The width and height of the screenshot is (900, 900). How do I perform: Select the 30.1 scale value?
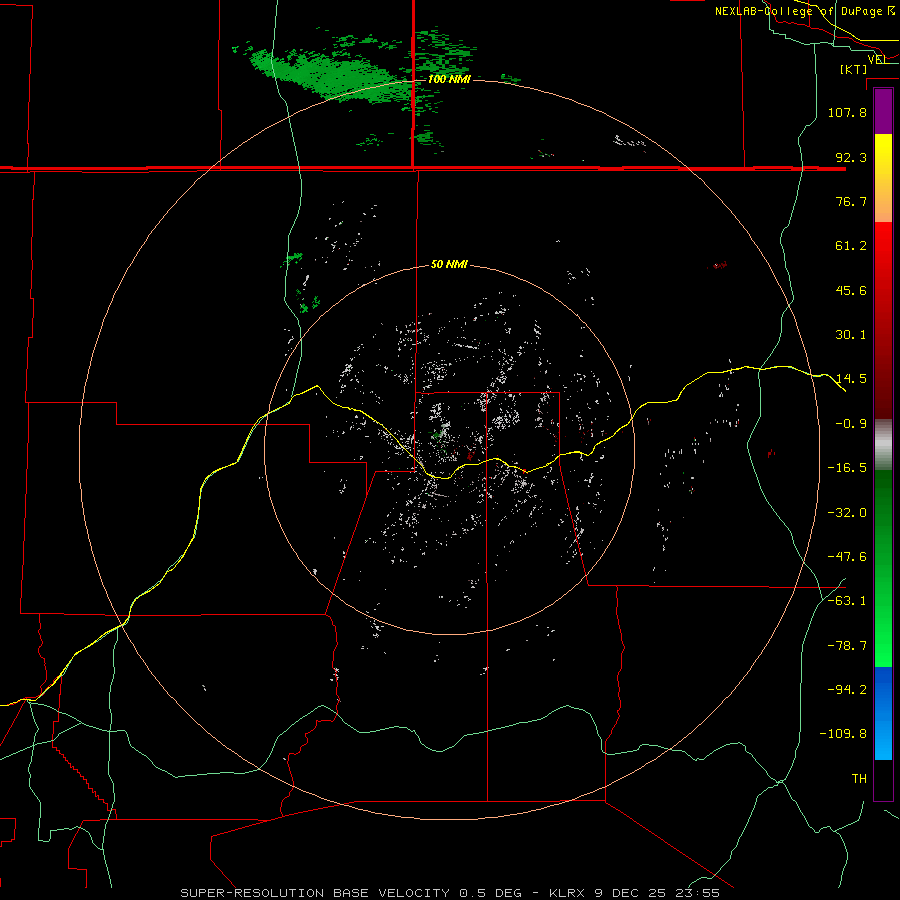coord(851,335)
